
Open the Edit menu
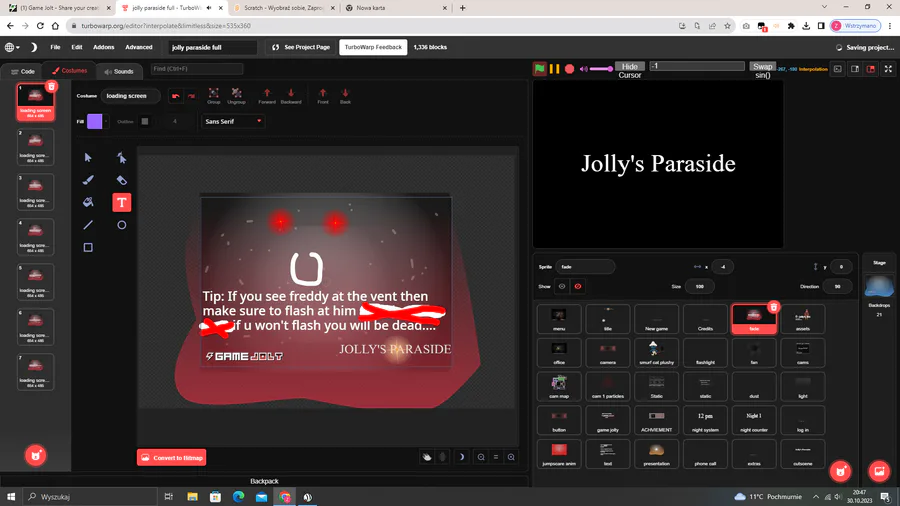pyautogui.click(x=77, y=47)
